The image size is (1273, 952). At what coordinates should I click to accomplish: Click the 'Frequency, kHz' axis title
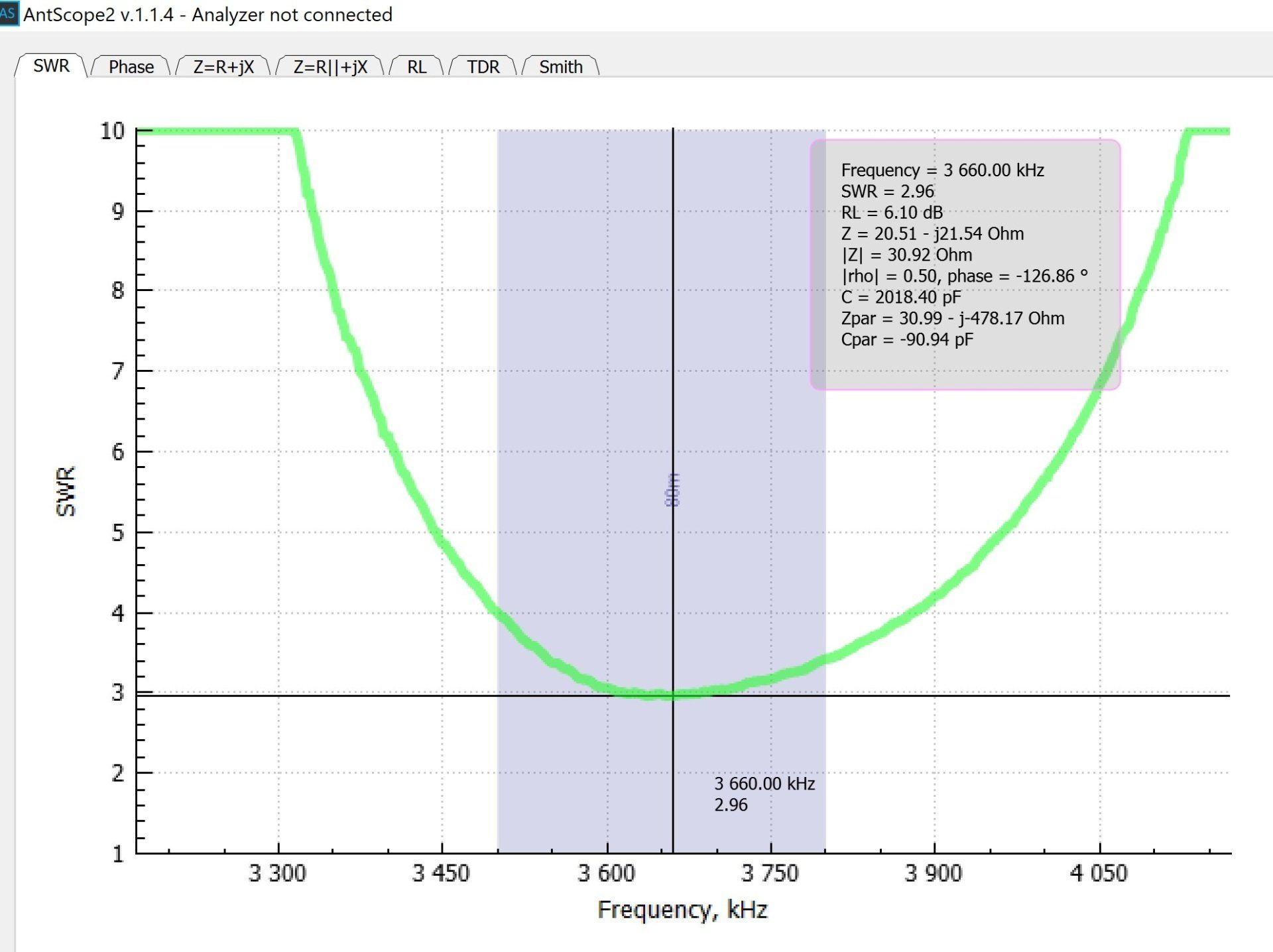point(682,910)
